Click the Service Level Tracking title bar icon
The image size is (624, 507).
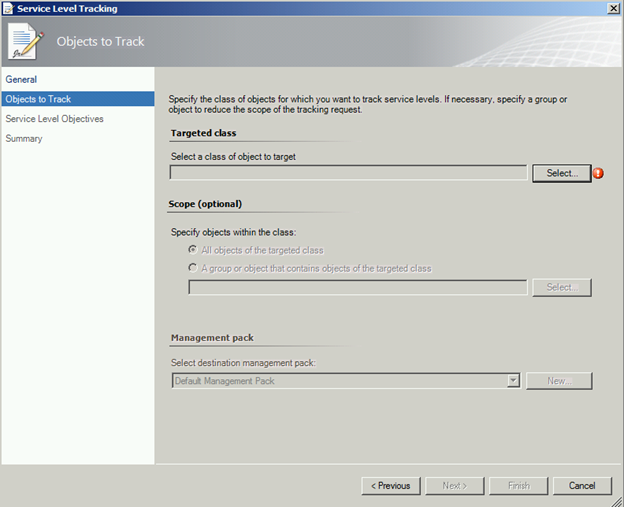coord(8,9)
